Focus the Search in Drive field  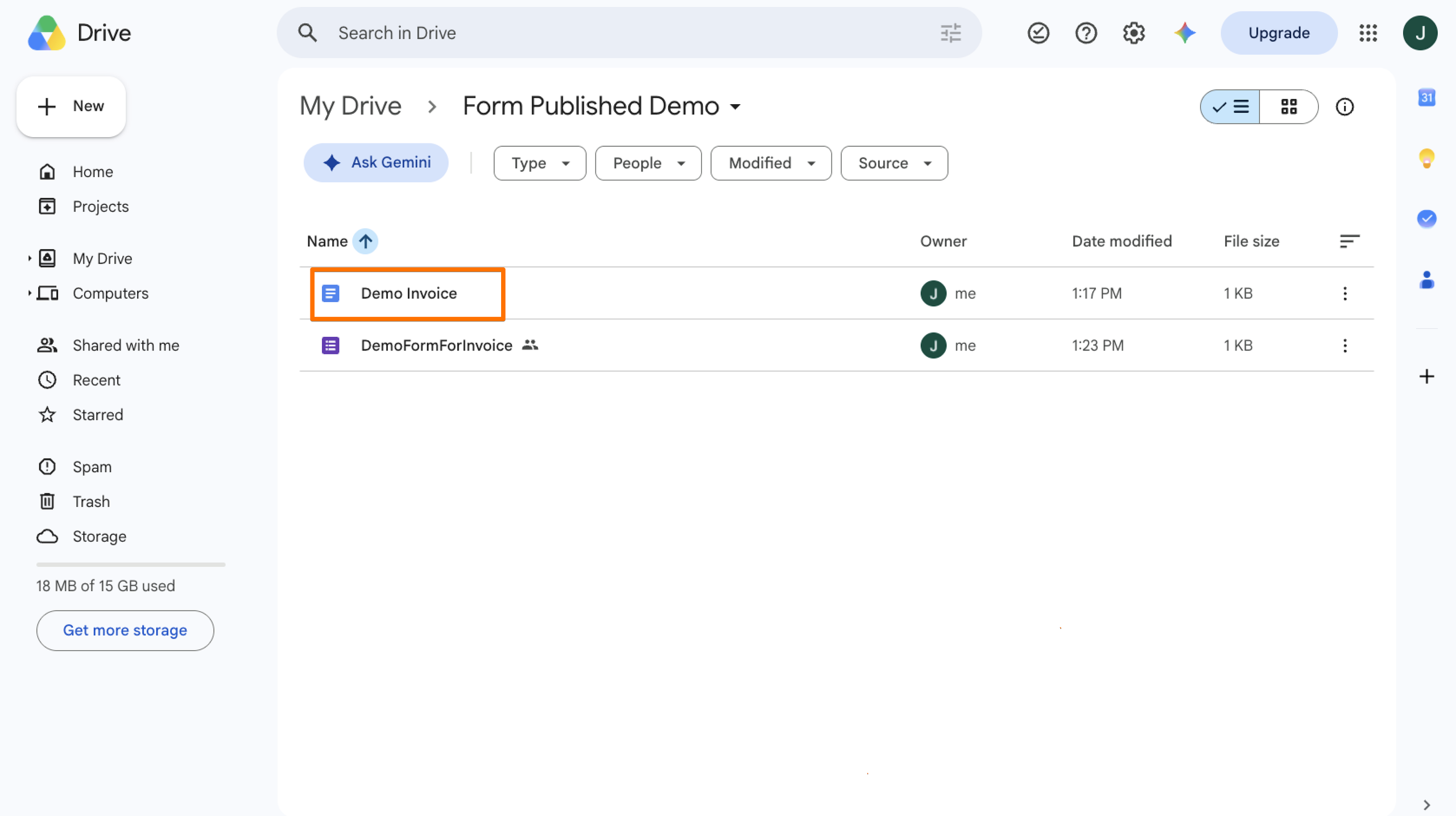coord(630,33)
